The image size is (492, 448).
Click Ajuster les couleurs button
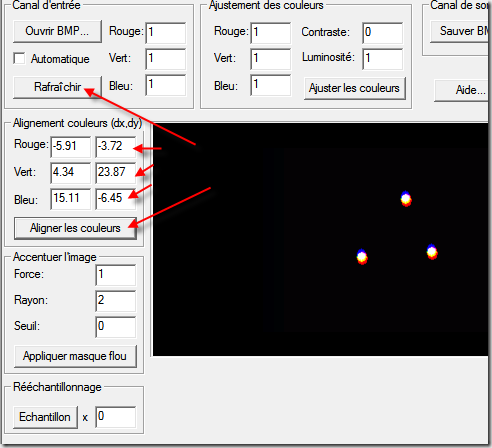coord(355,88)
